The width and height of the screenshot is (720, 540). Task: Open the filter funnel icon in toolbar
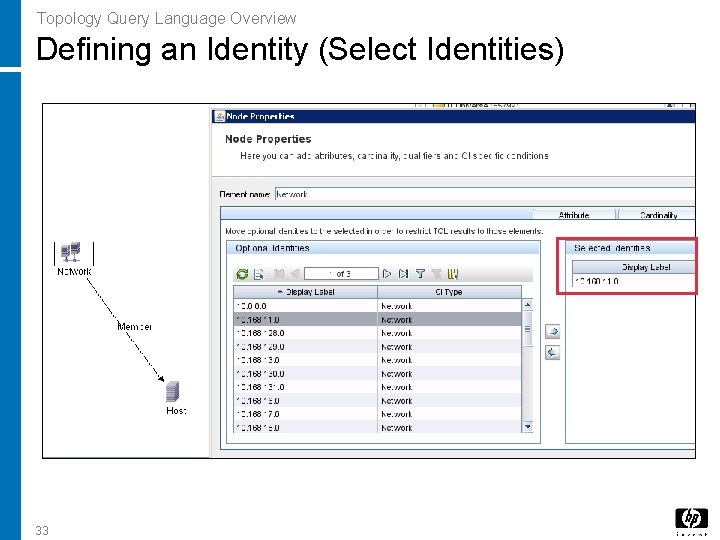click(x=420, y=274)
